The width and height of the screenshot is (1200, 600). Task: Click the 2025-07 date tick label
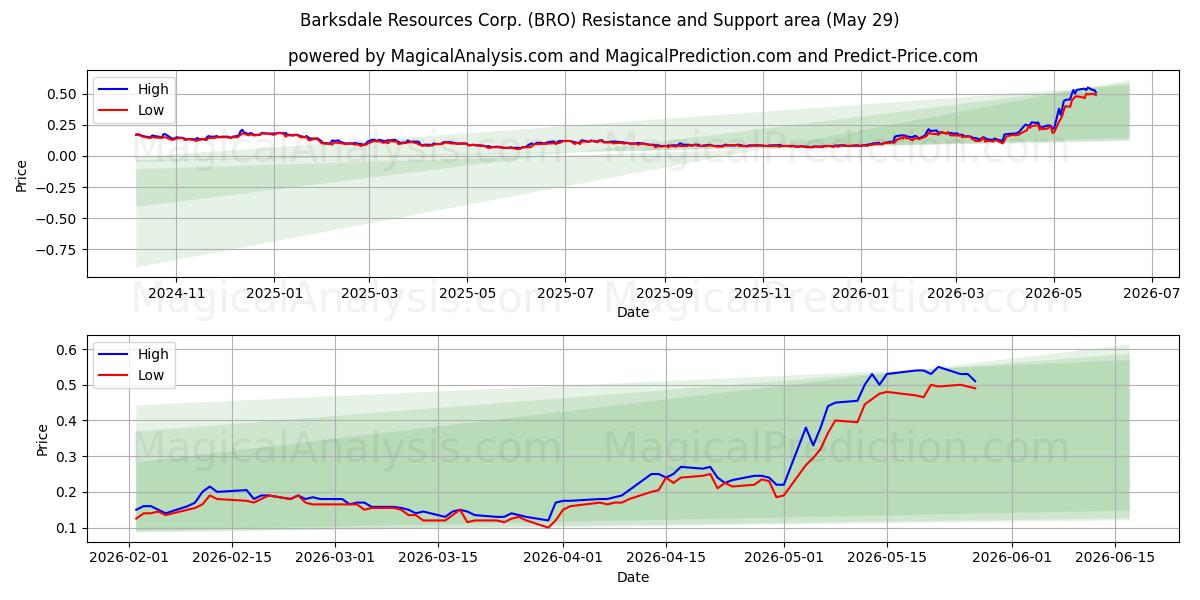coord(565,294)
